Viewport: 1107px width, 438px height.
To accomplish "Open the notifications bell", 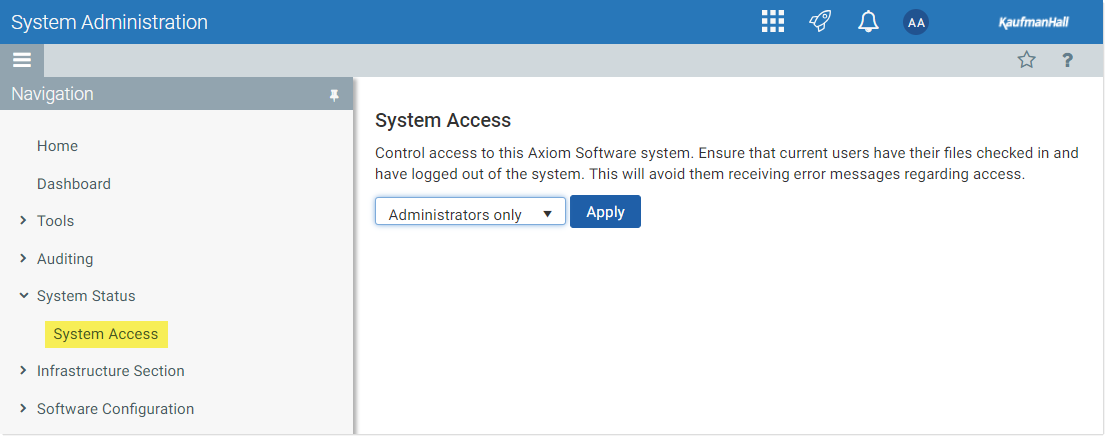I will tap(868, 21).
